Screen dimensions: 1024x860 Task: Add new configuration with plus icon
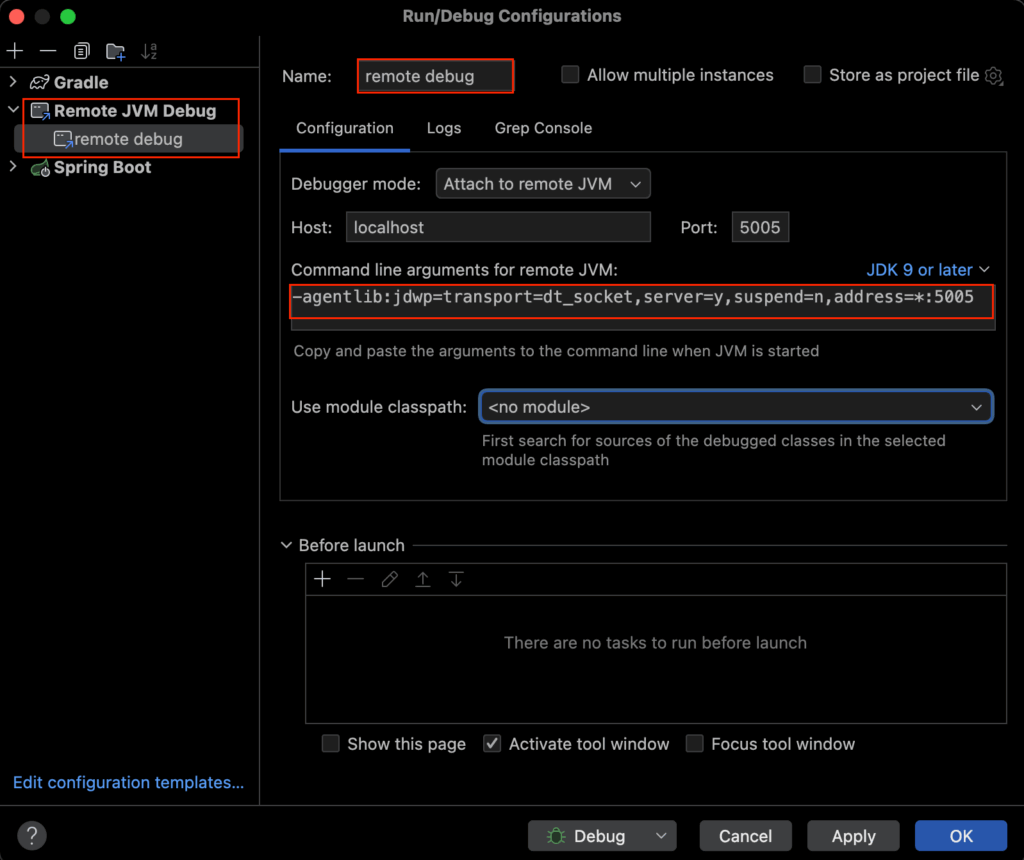pos(15,51)
